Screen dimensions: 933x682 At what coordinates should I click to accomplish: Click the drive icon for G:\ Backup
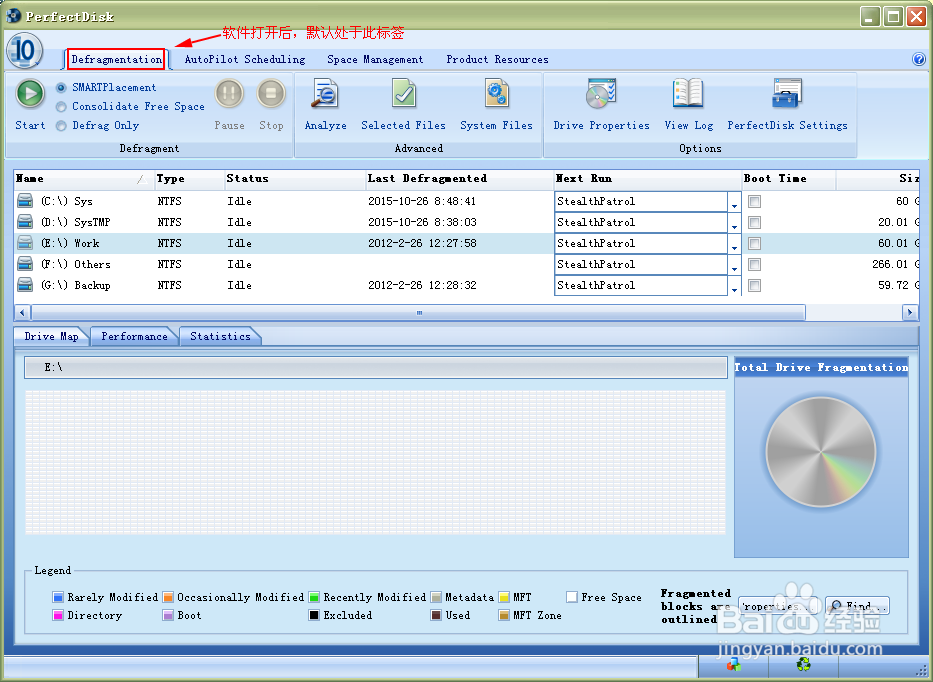(25, 285)
